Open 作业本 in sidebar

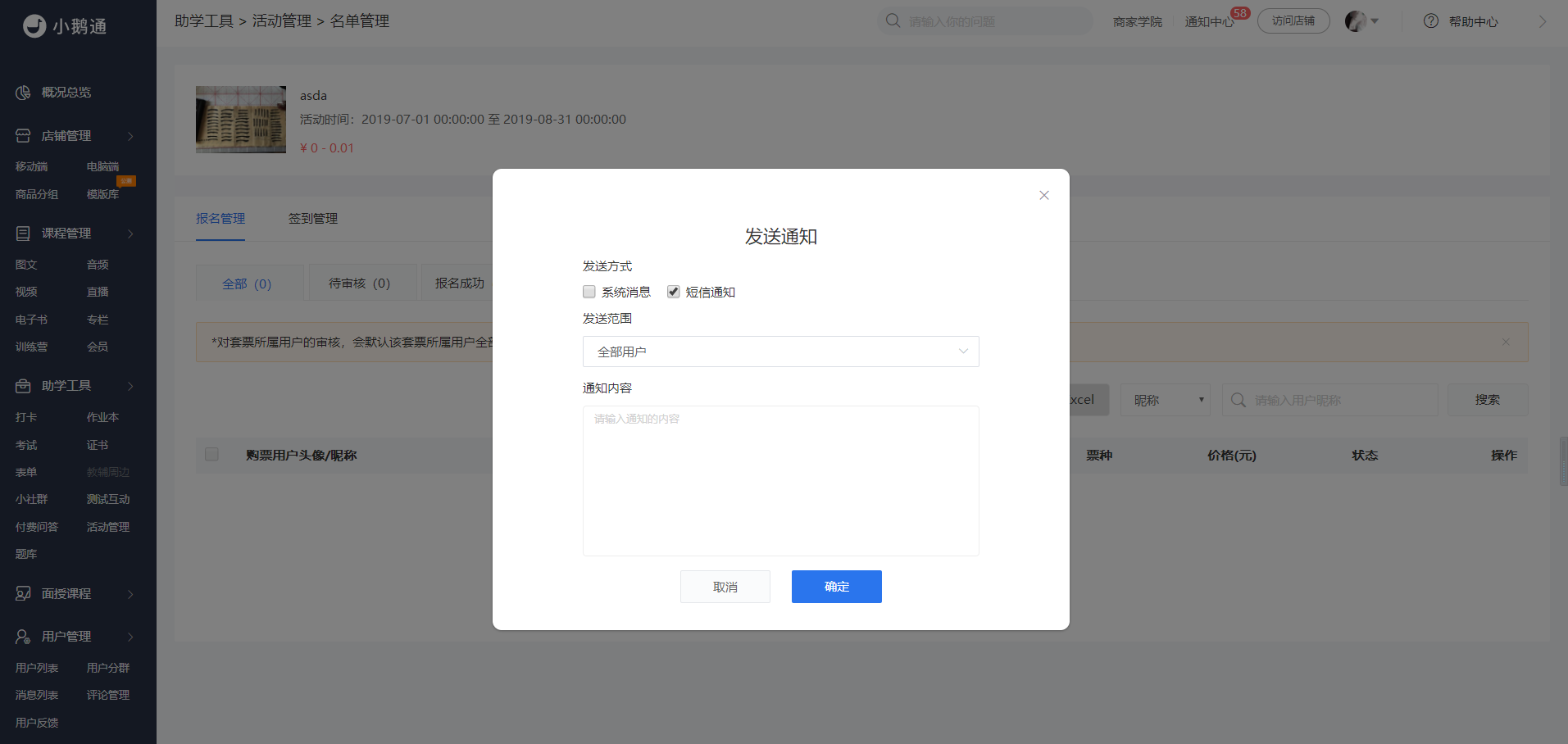coord(102,417)
